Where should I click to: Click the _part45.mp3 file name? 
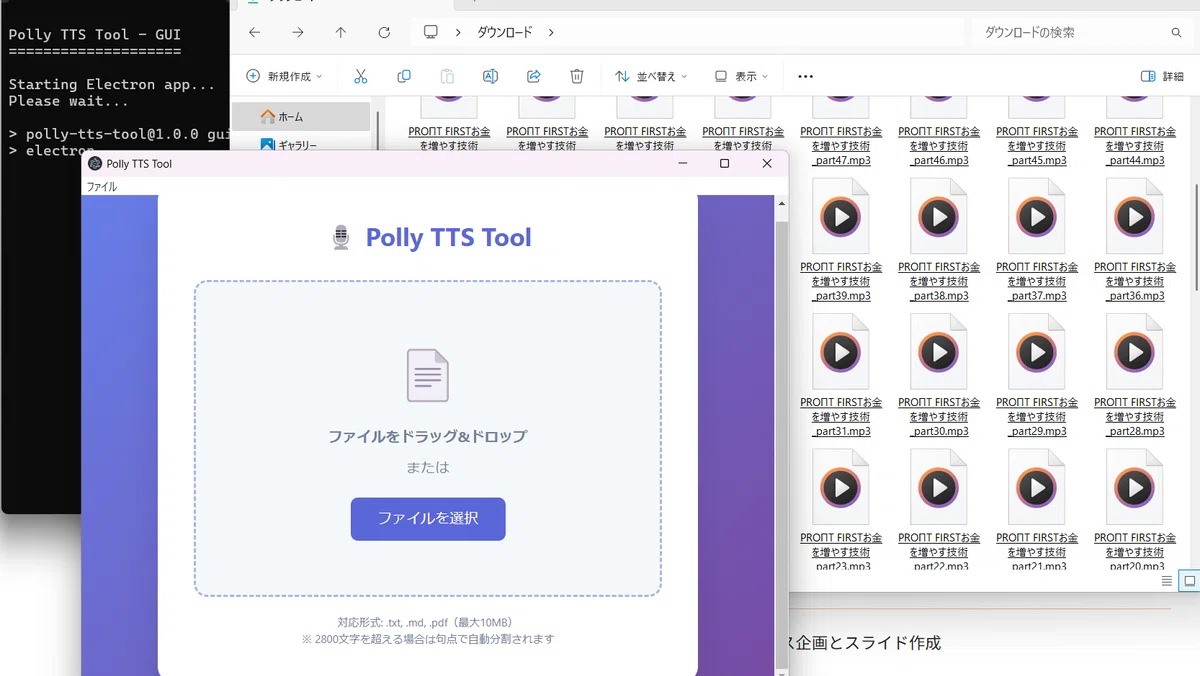point(1037,146)
